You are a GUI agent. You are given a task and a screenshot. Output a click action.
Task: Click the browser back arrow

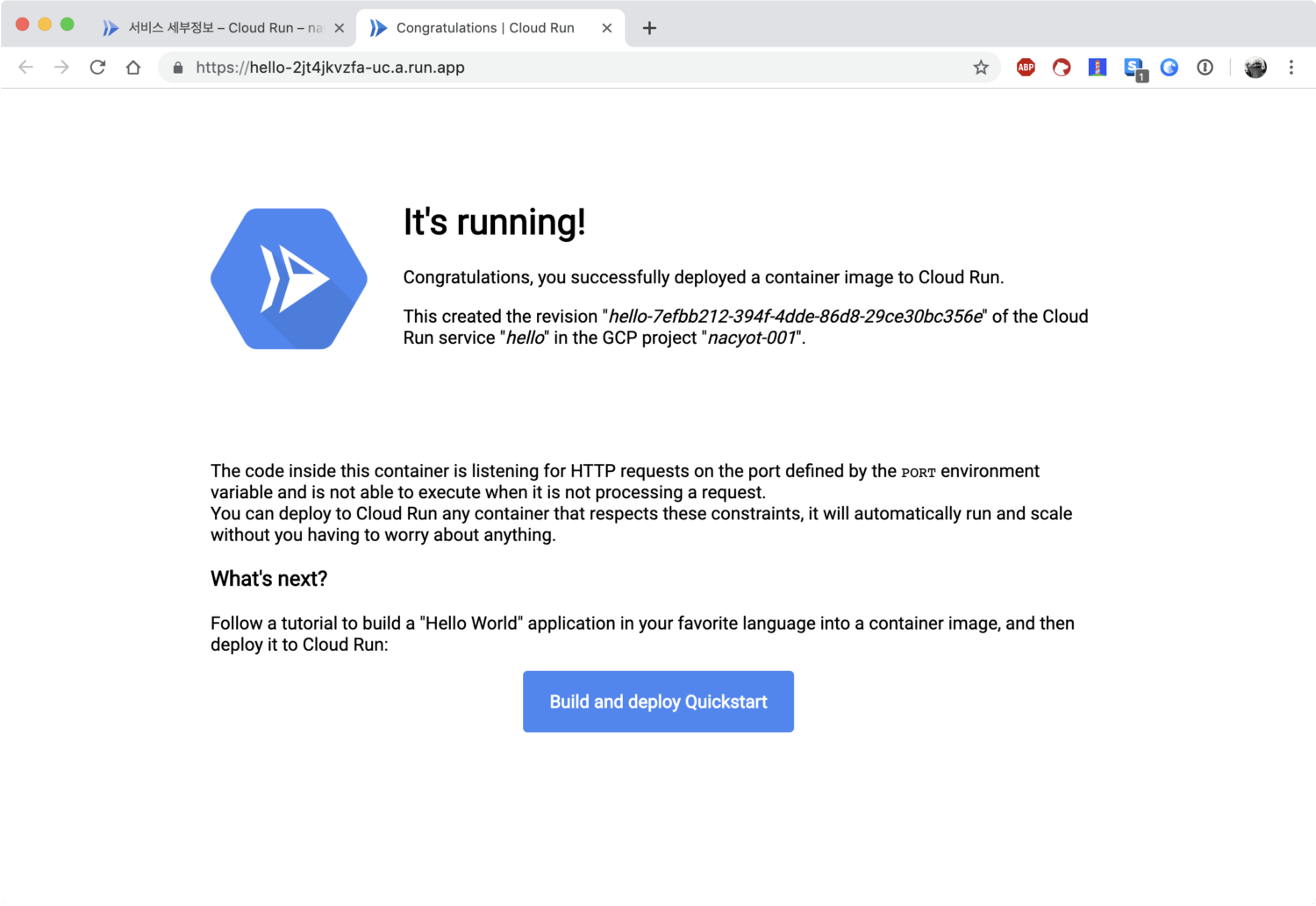[26, 68]
